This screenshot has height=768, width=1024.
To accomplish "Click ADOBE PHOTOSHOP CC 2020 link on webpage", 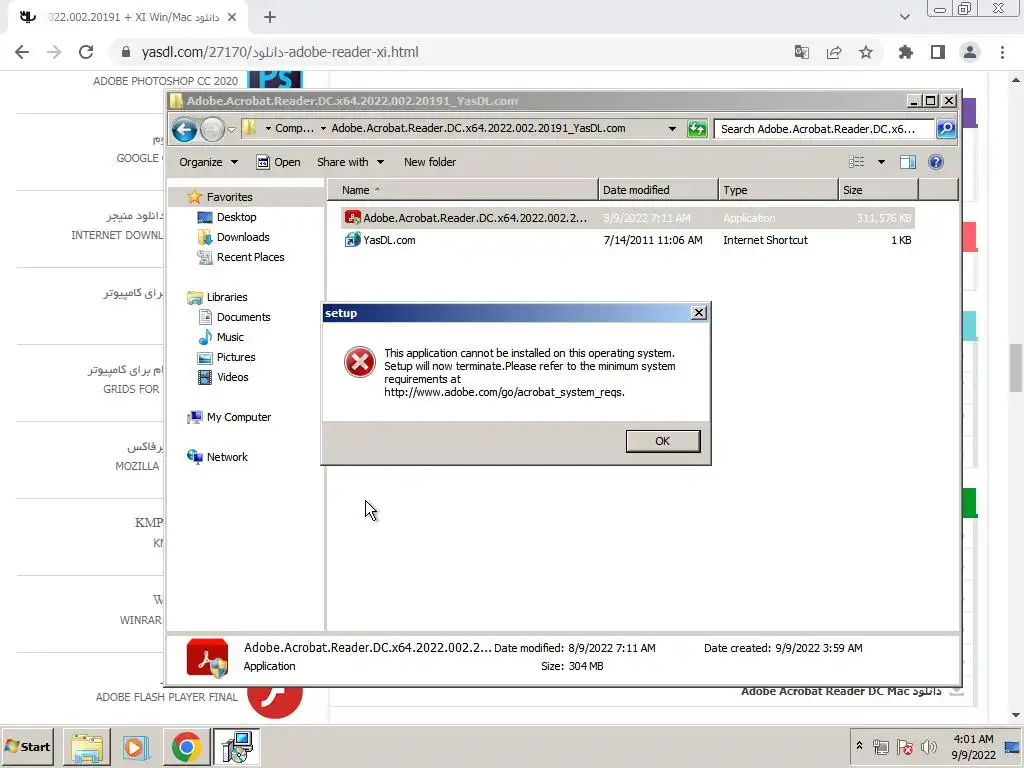I will (165, 81).
